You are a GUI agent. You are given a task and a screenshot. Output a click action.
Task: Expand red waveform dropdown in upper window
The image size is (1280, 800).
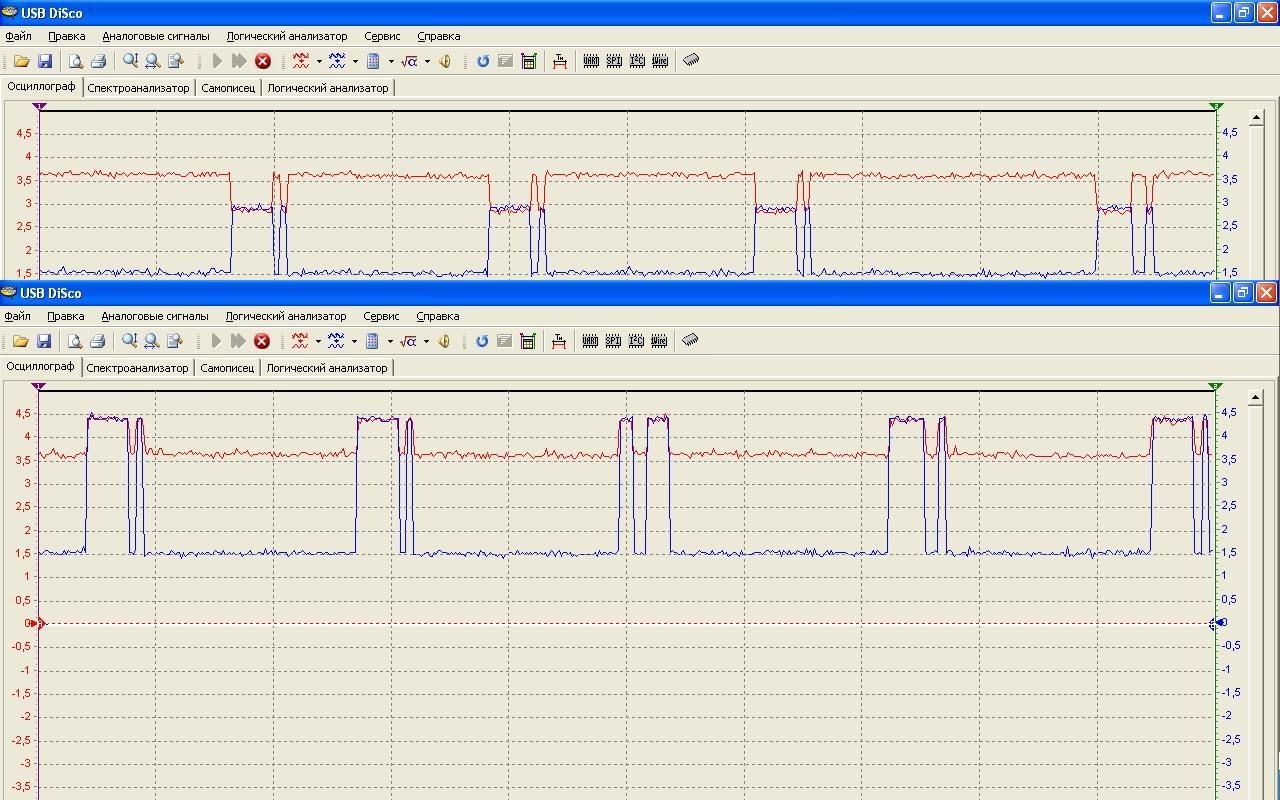319,61
